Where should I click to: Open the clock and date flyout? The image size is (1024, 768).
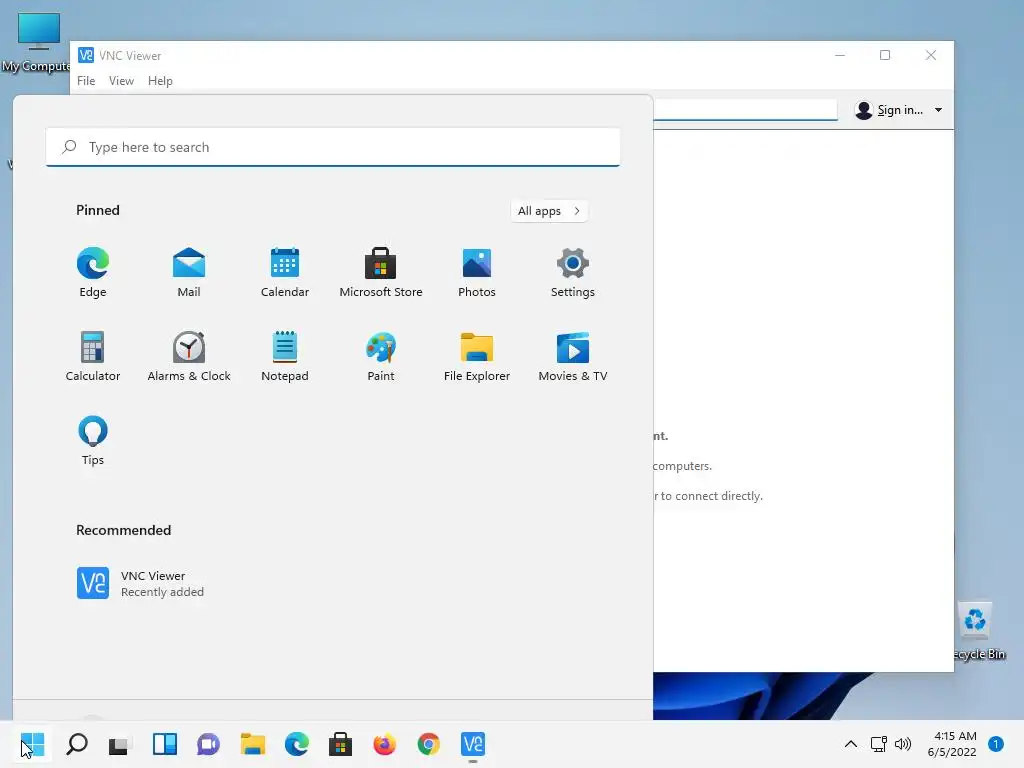pyautogui.click(x=952, y=744)
